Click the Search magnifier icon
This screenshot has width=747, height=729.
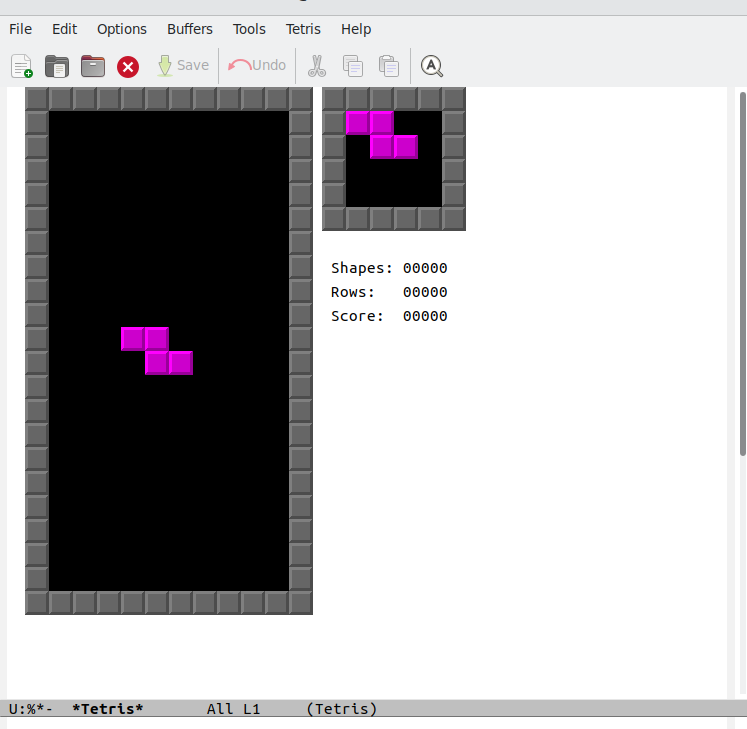tap(432, 66)
